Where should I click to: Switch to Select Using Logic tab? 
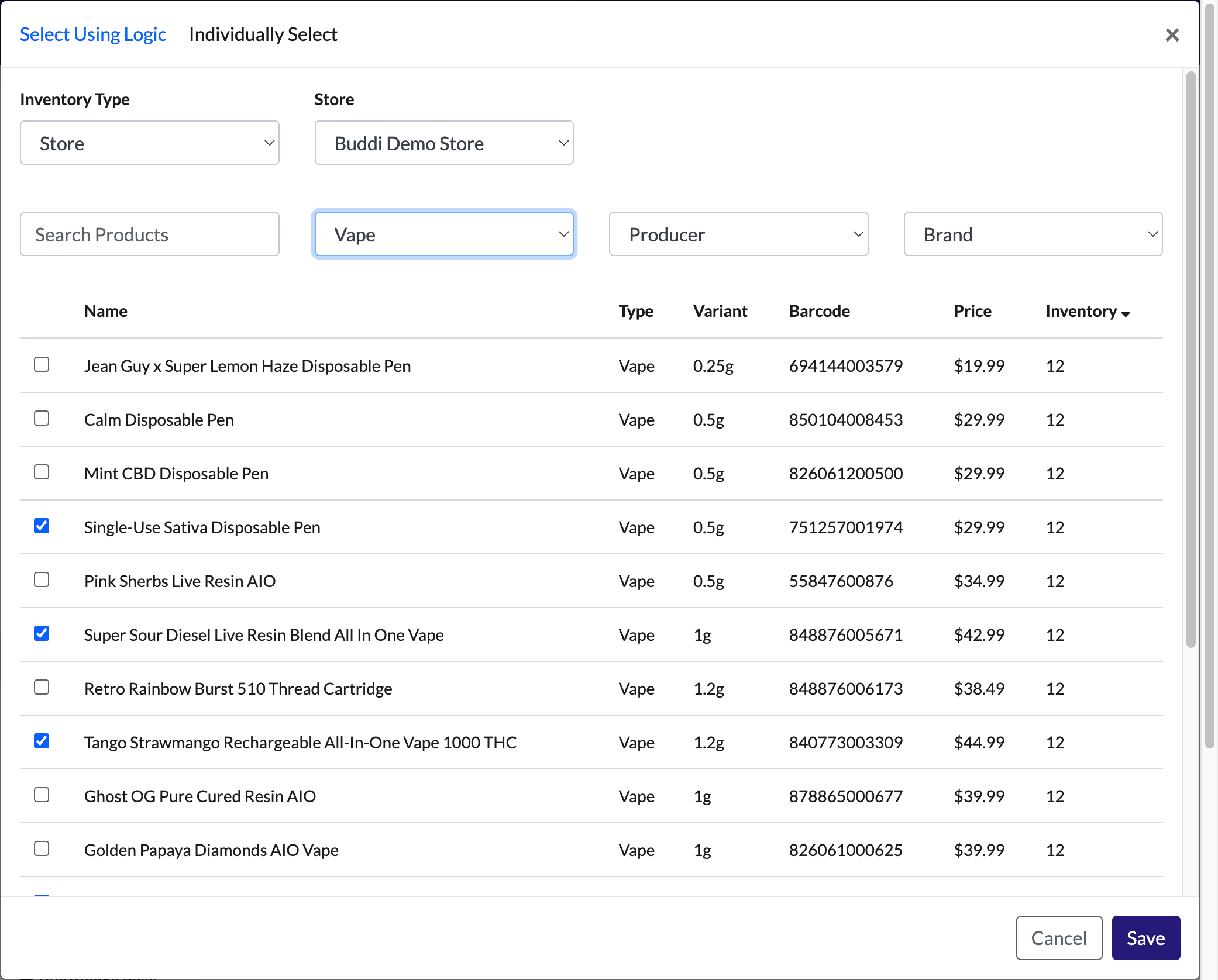(x=93, y=34)
